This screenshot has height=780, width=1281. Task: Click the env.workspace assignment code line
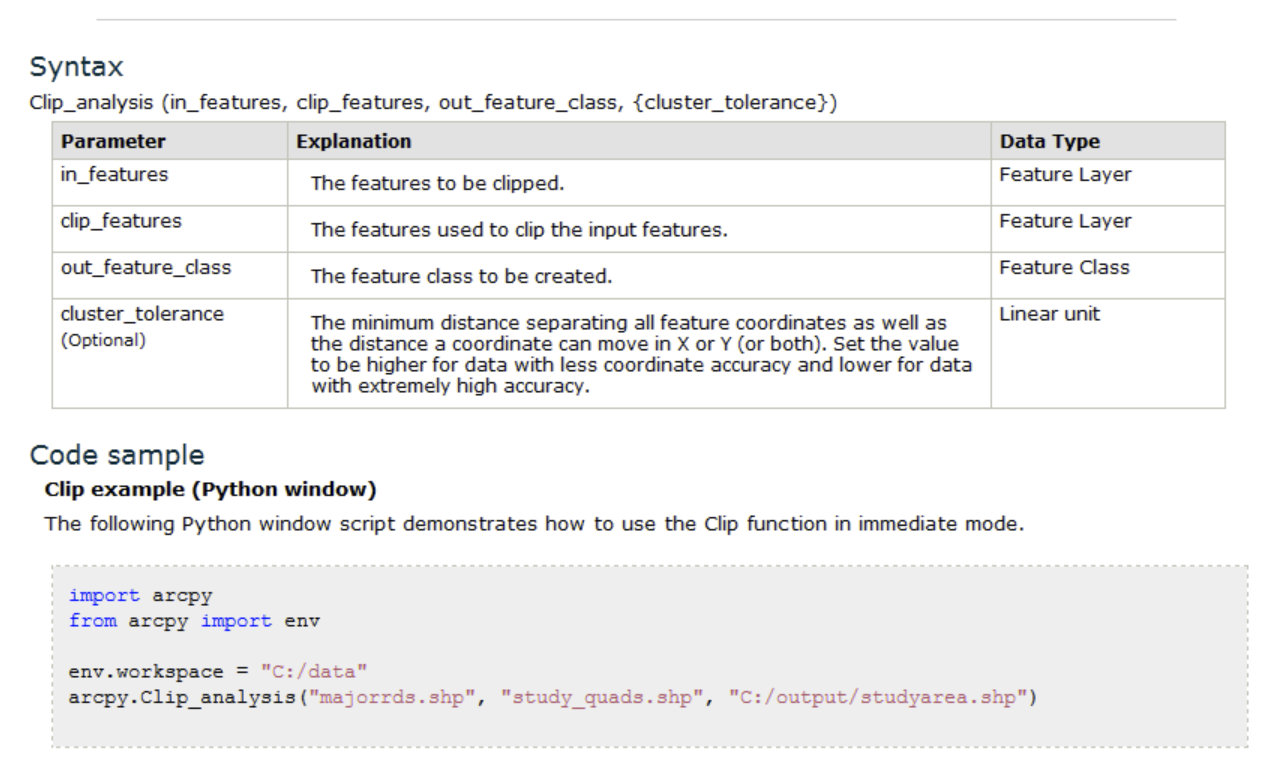pos(219,672)
